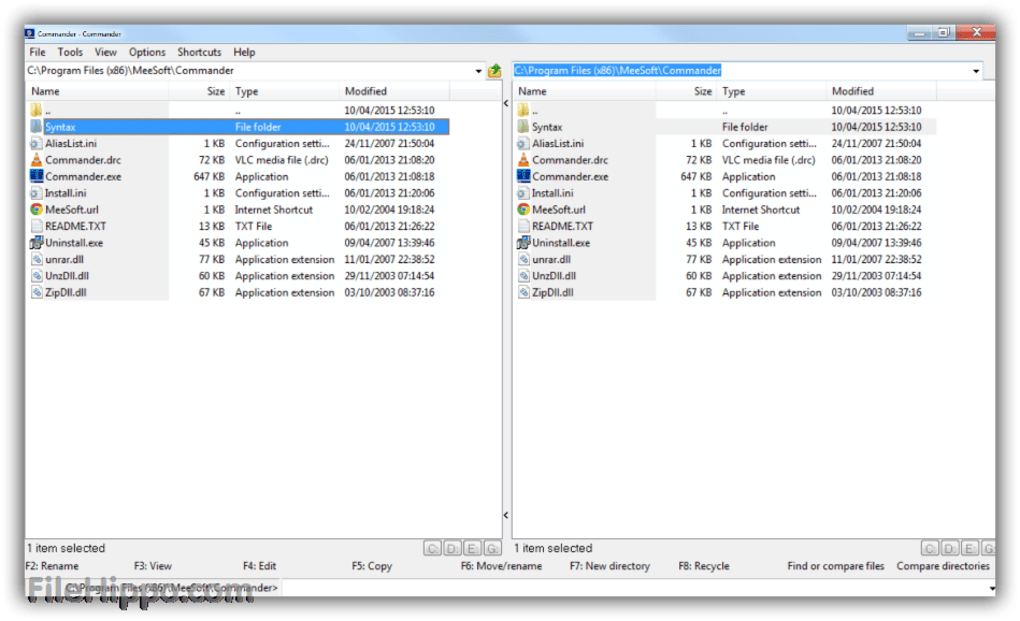Screen dimensions: 1020x621
Task: Switch right panel to drive C
Action: [x=930, y=549]
